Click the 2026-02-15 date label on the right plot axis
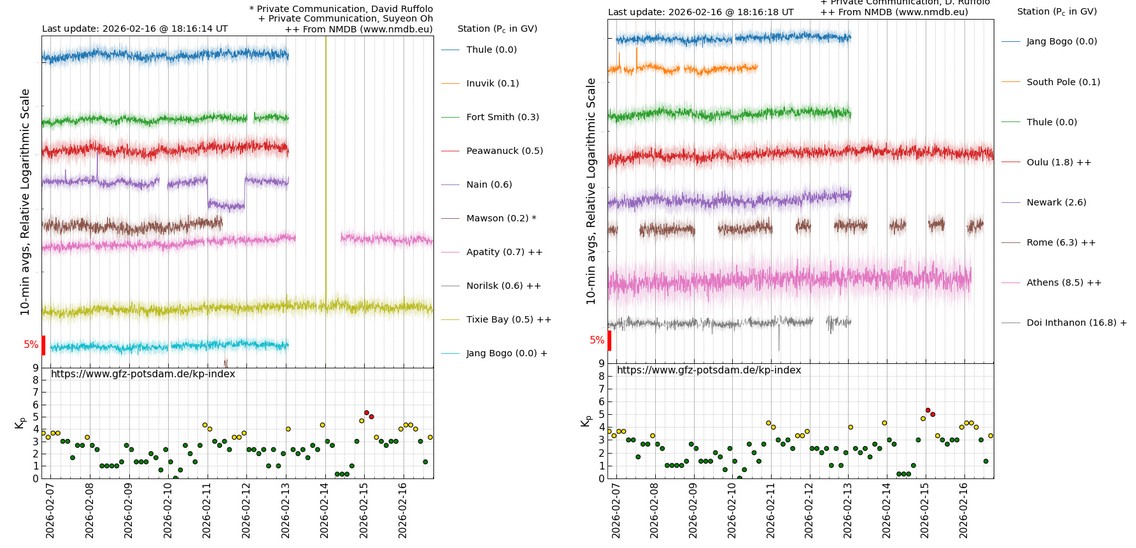Screen dimensions: 1136x548 (x=925, y=510)
